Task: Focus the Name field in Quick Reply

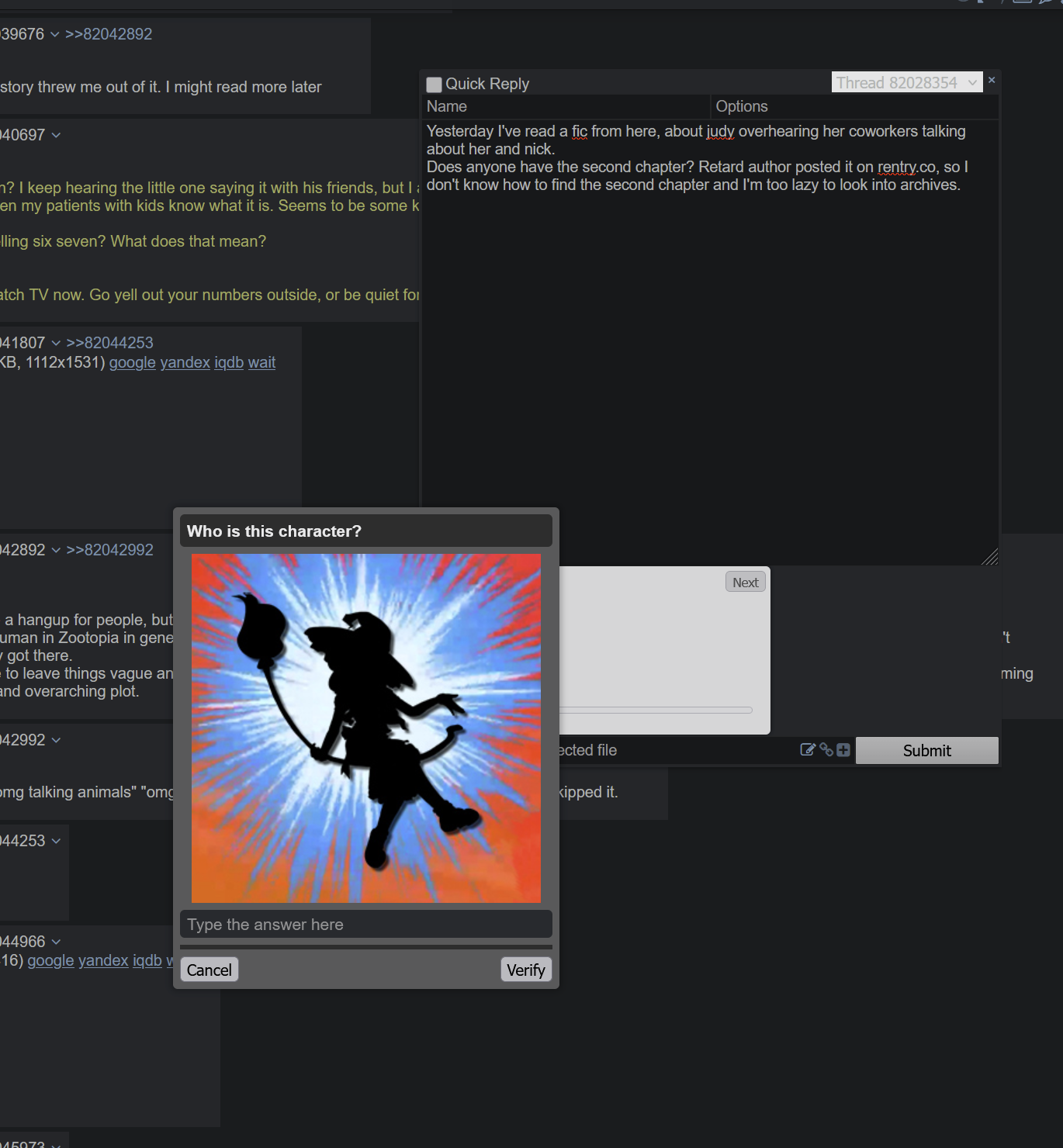Action: [566, 106]
